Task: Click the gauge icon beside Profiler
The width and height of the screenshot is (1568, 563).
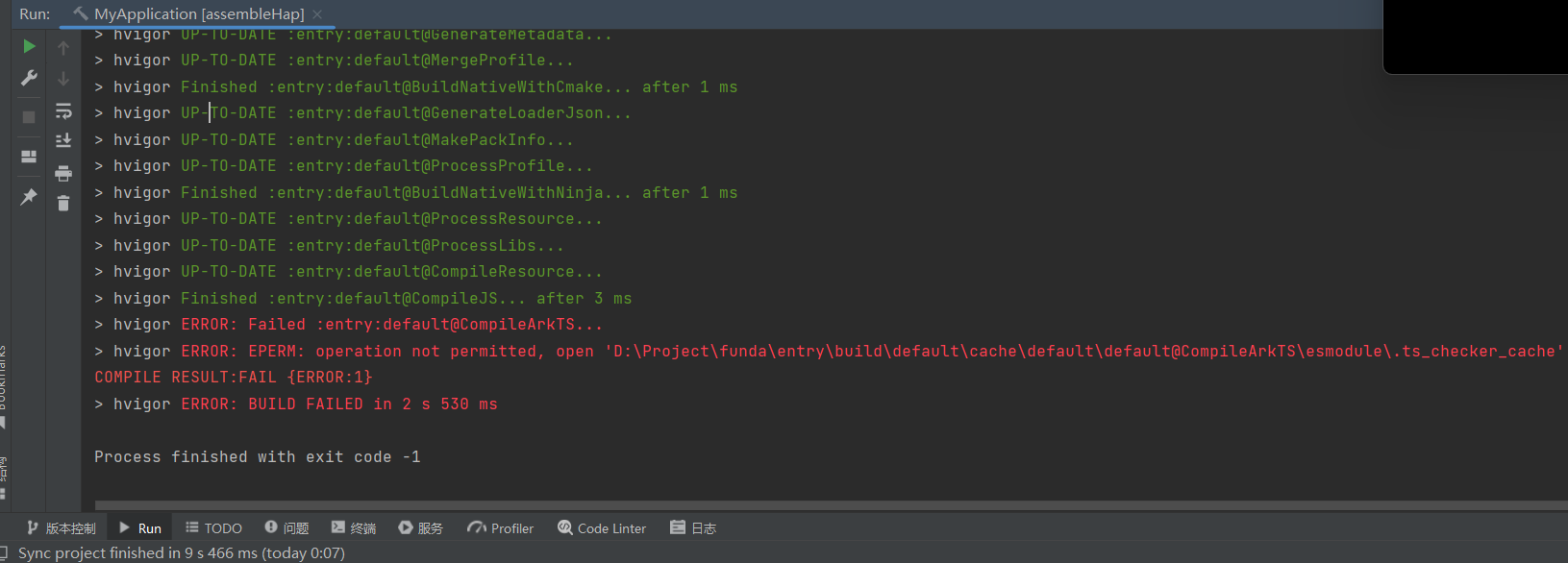Action: (476, 527)
